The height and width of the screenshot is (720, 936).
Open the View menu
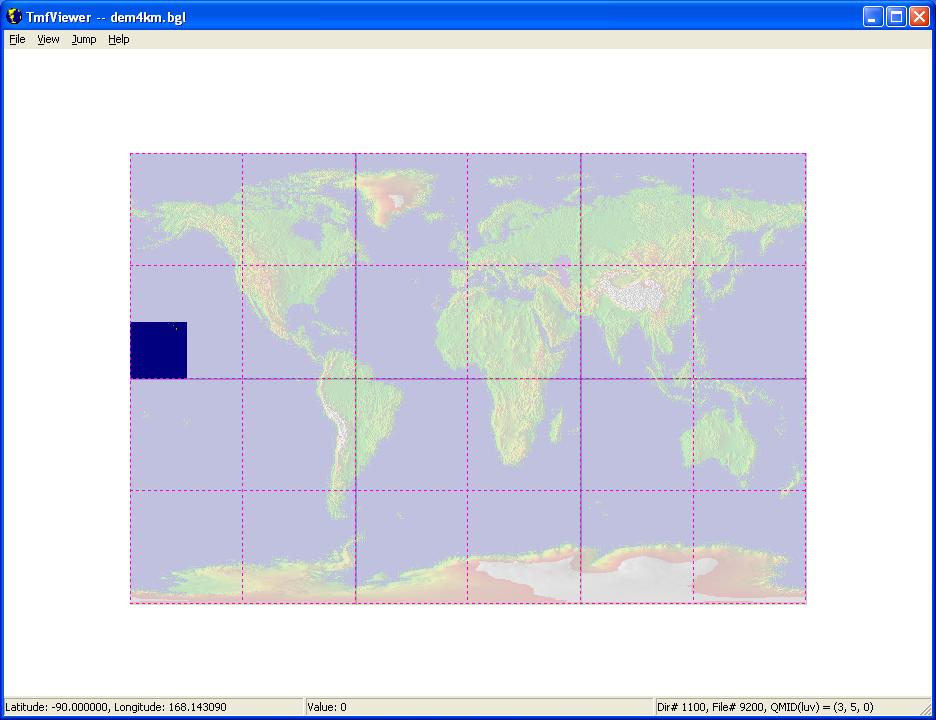[48, 39]
